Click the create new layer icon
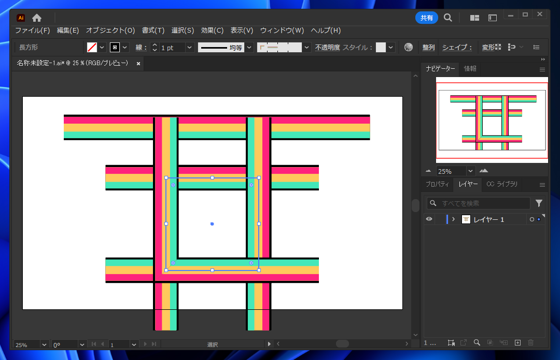Viewport: 560px width, 360px height. click(518, 343)
